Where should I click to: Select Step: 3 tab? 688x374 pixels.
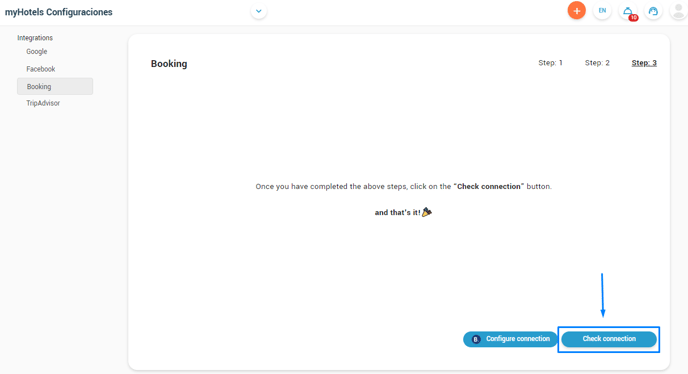[x=644, y=63]
